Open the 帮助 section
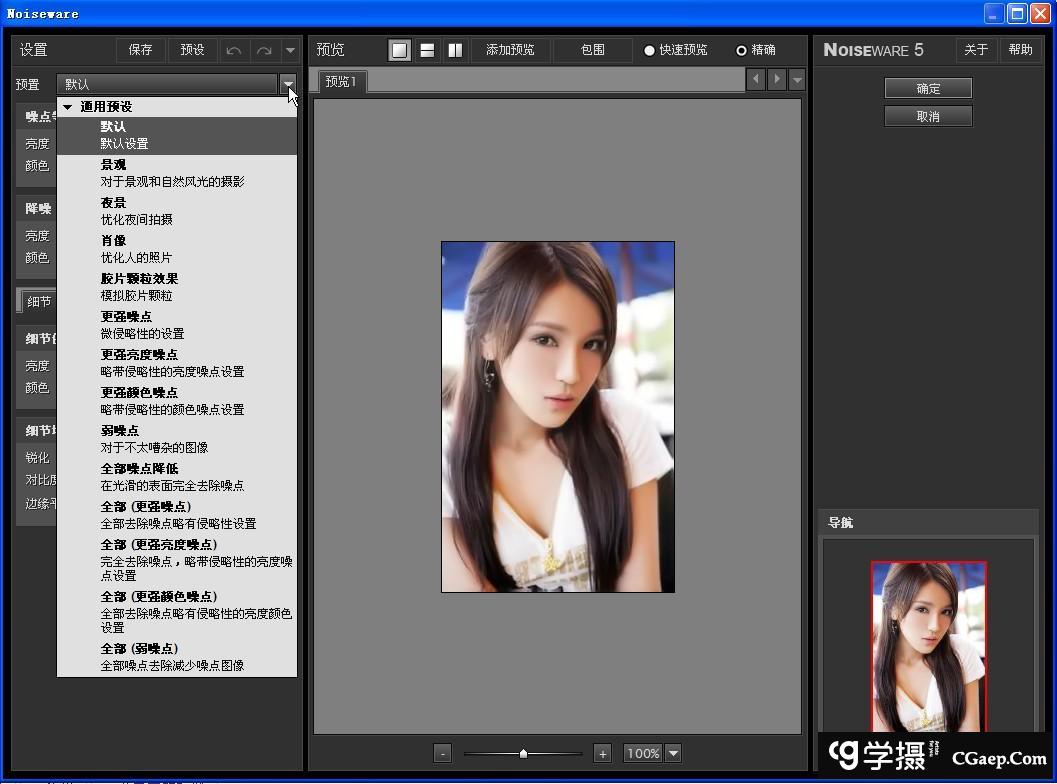 [1021, 49]
